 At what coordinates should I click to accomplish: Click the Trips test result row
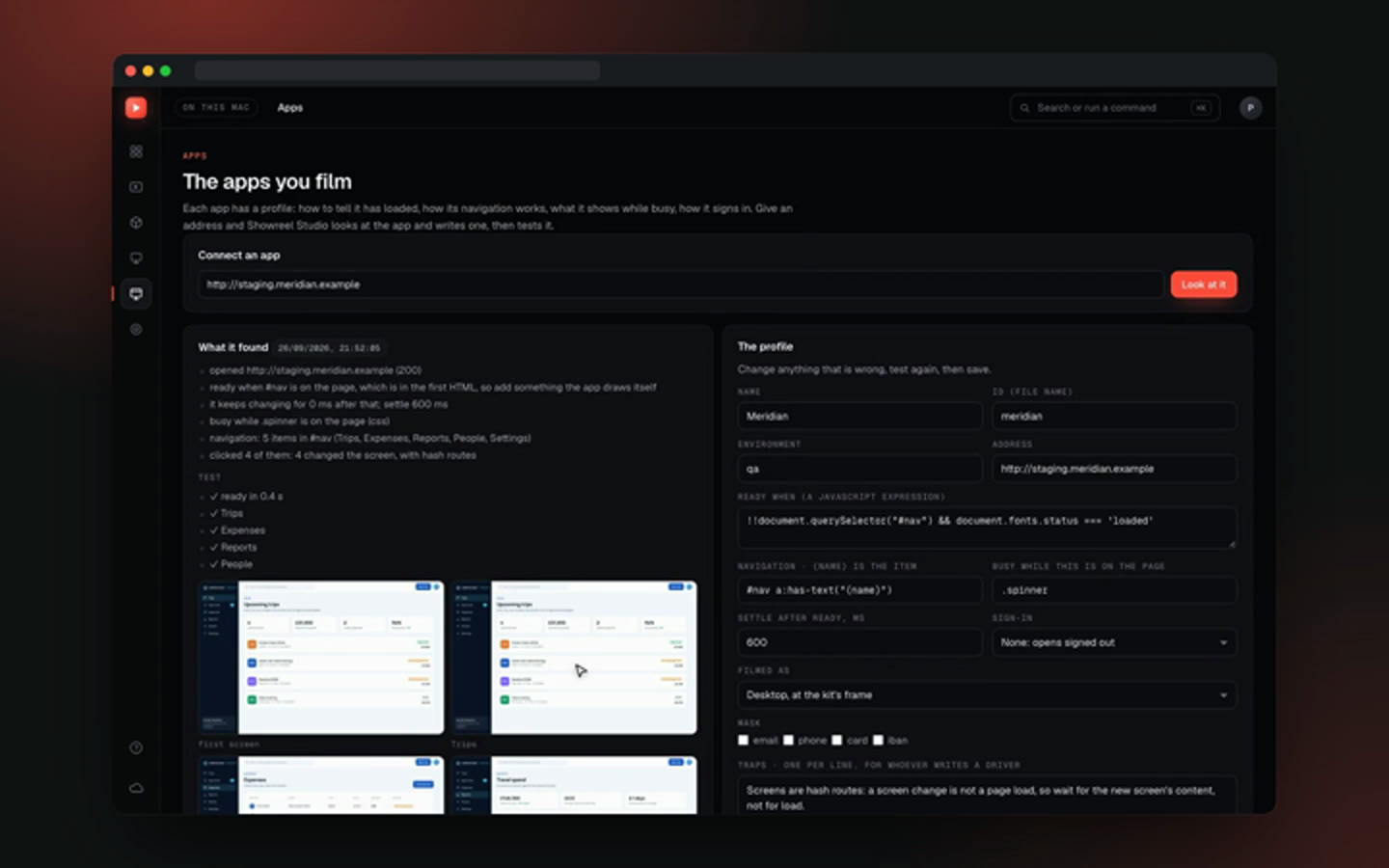(227, 513)
